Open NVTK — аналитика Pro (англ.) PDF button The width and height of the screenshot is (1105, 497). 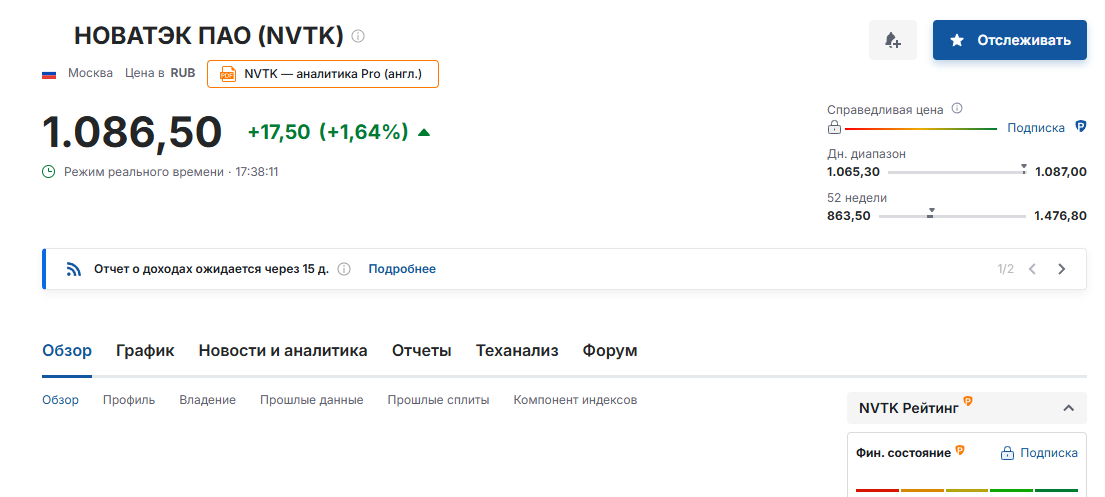pos(323,73)
